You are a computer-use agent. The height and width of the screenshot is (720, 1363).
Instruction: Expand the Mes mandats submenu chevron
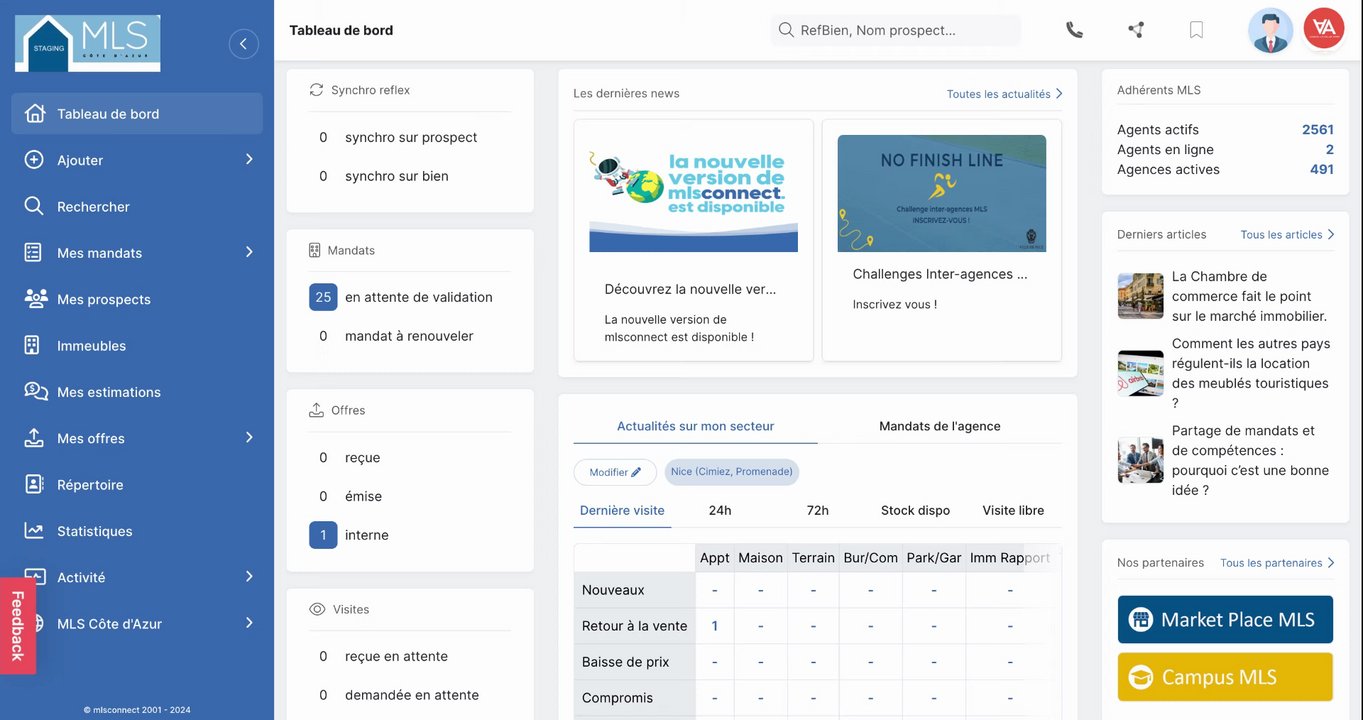[249, 252]
